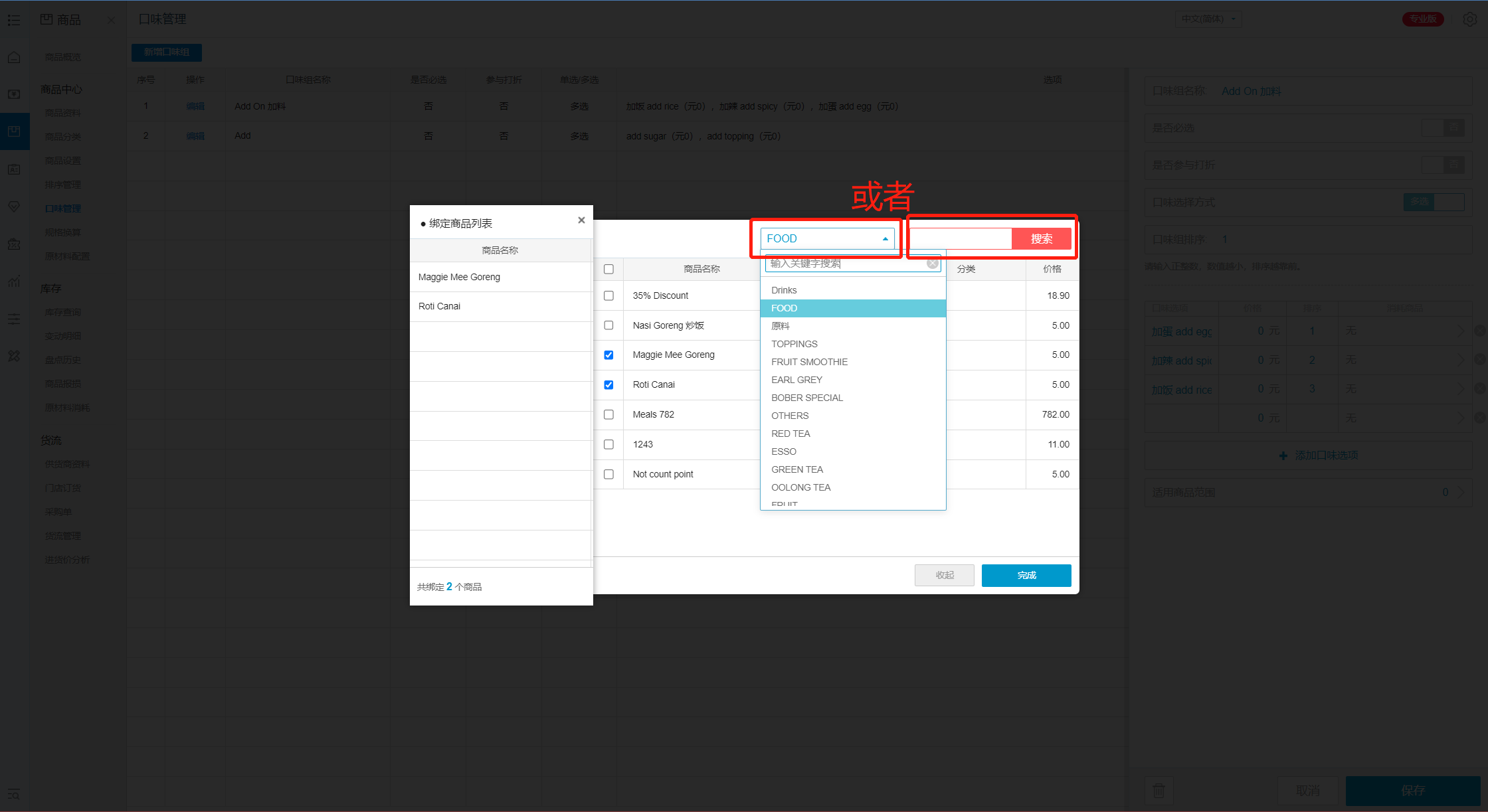Click the settings gear icon

click(x=1469, y=19)
